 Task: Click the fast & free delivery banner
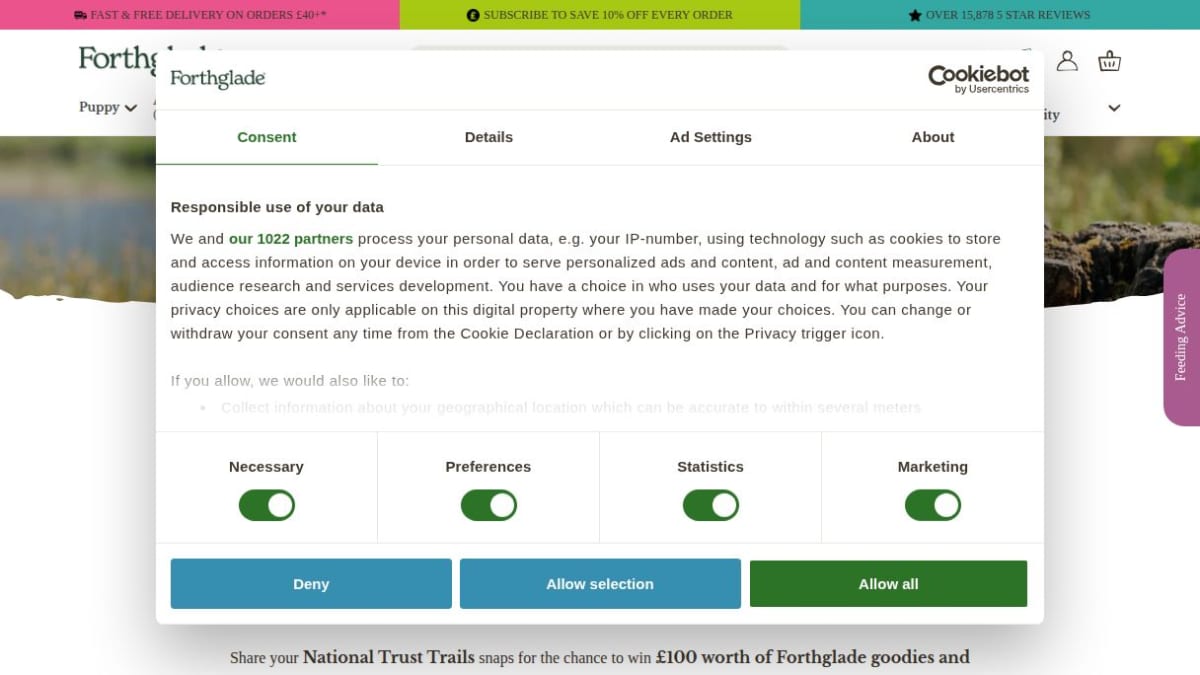[200, 15]
